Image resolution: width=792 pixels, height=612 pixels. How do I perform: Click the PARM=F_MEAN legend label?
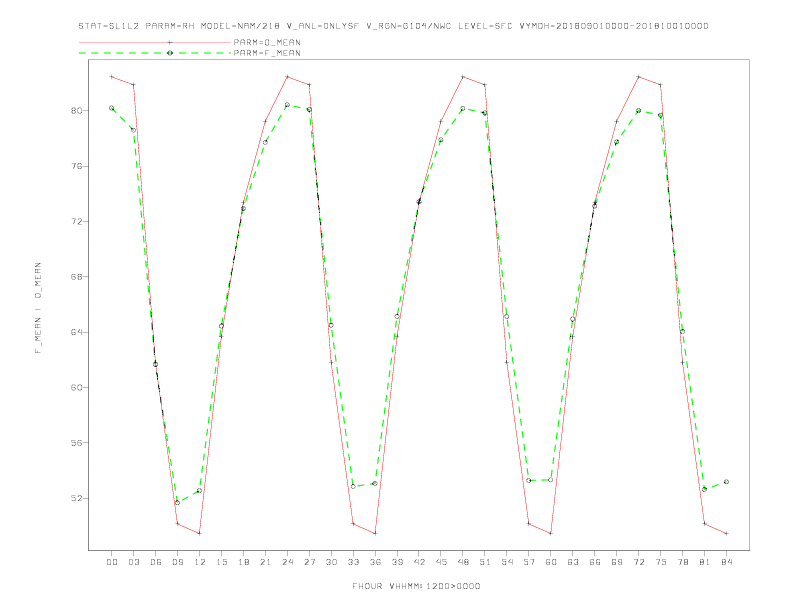click(x=267, y=53)
